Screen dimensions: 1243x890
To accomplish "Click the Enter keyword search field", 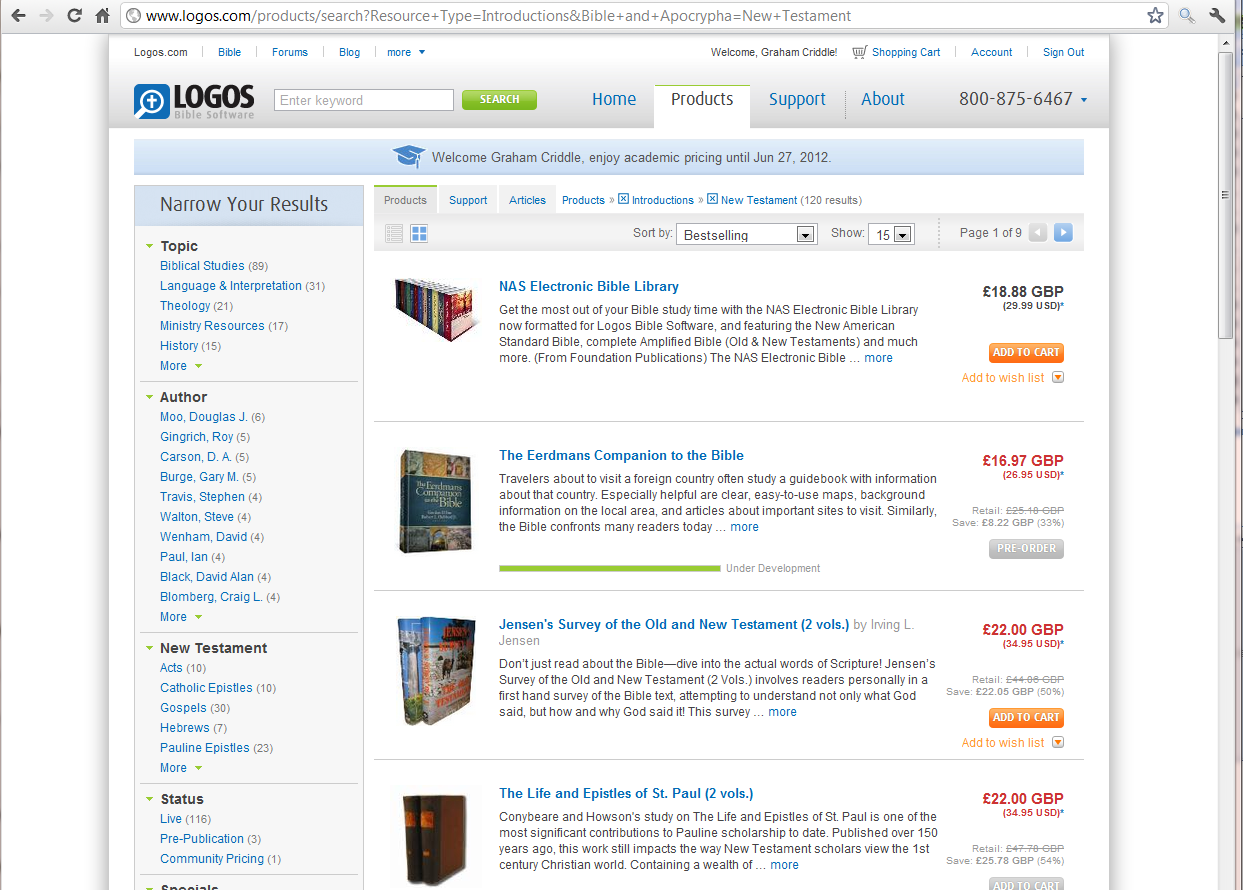I will [x=364, y=100].
